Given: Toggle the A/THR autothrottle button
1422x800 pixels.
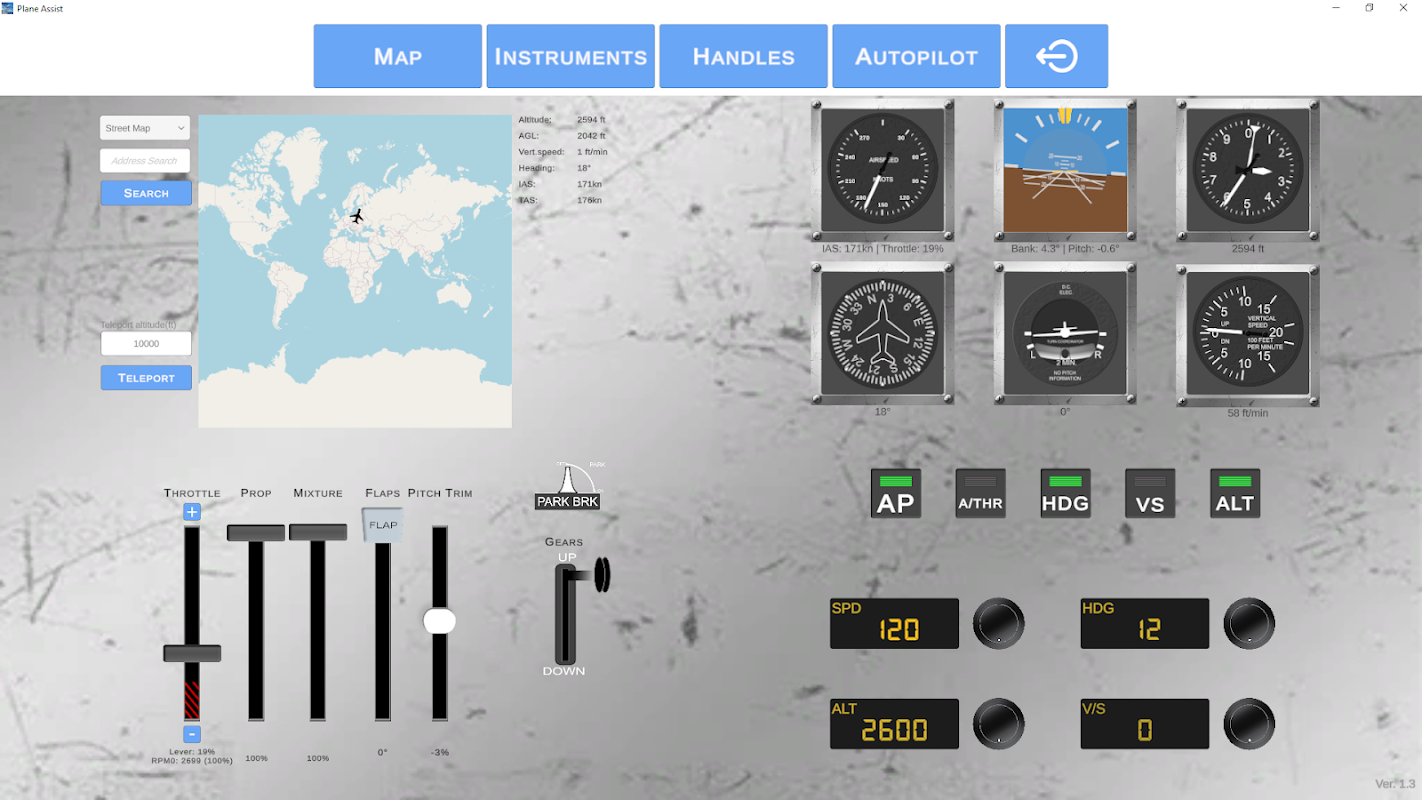Looking at the screenshot, I should (x=980, y=493).
